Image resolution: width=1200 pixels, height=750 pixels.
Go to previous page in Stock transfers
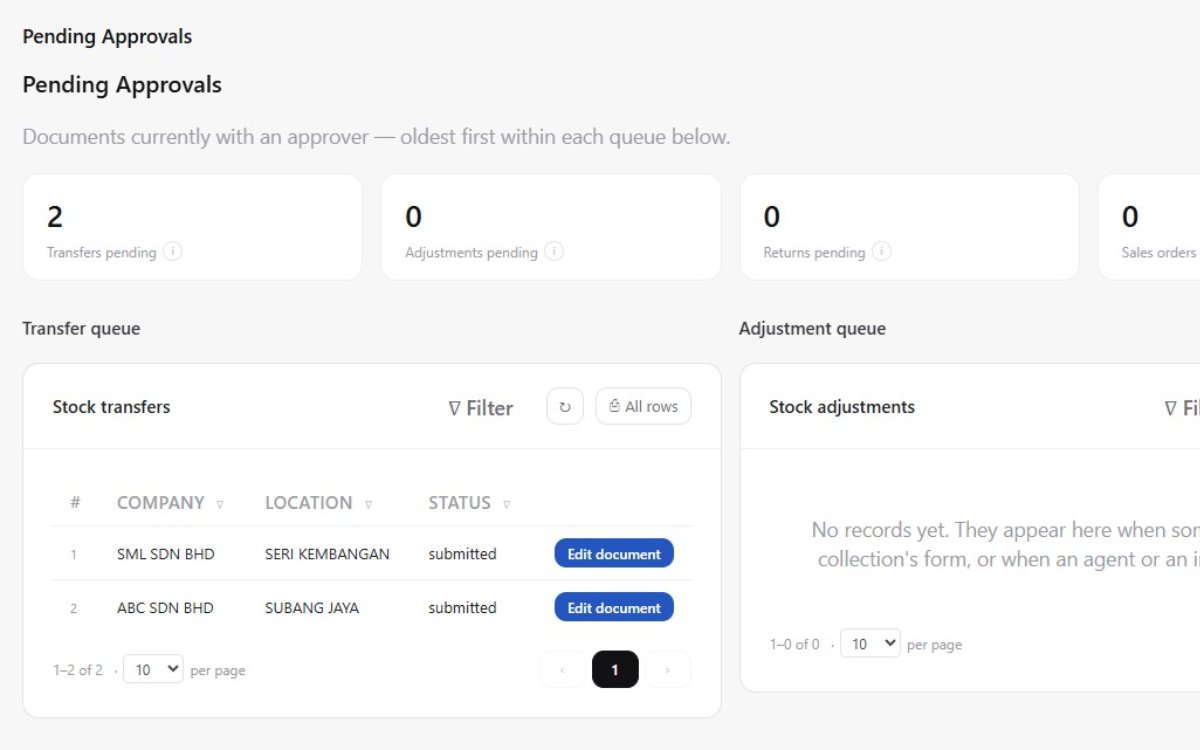563,669
